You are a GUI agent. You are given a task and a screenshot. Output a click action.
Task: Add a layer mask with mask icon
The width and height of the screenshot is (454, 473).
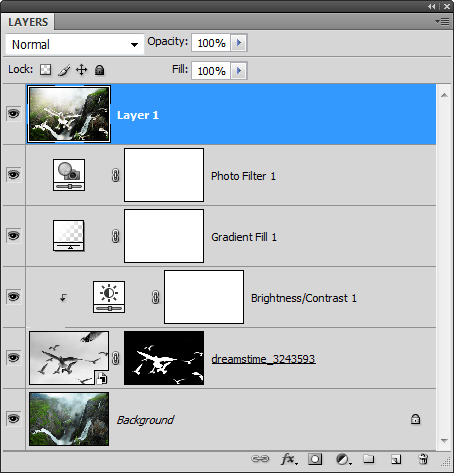pos(315,459)
